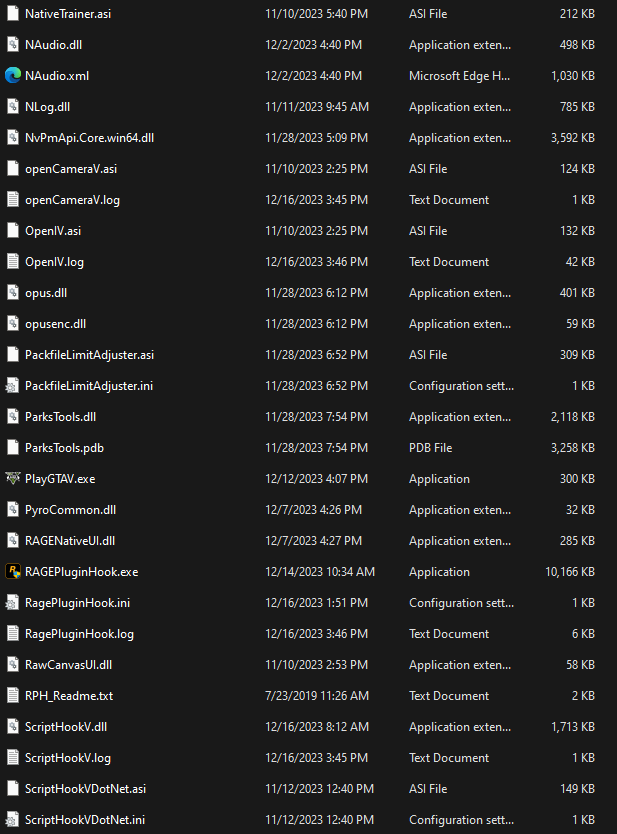Click the OpenIV.log text document icon
Screen dimensions: 617x834
[13, 262]
